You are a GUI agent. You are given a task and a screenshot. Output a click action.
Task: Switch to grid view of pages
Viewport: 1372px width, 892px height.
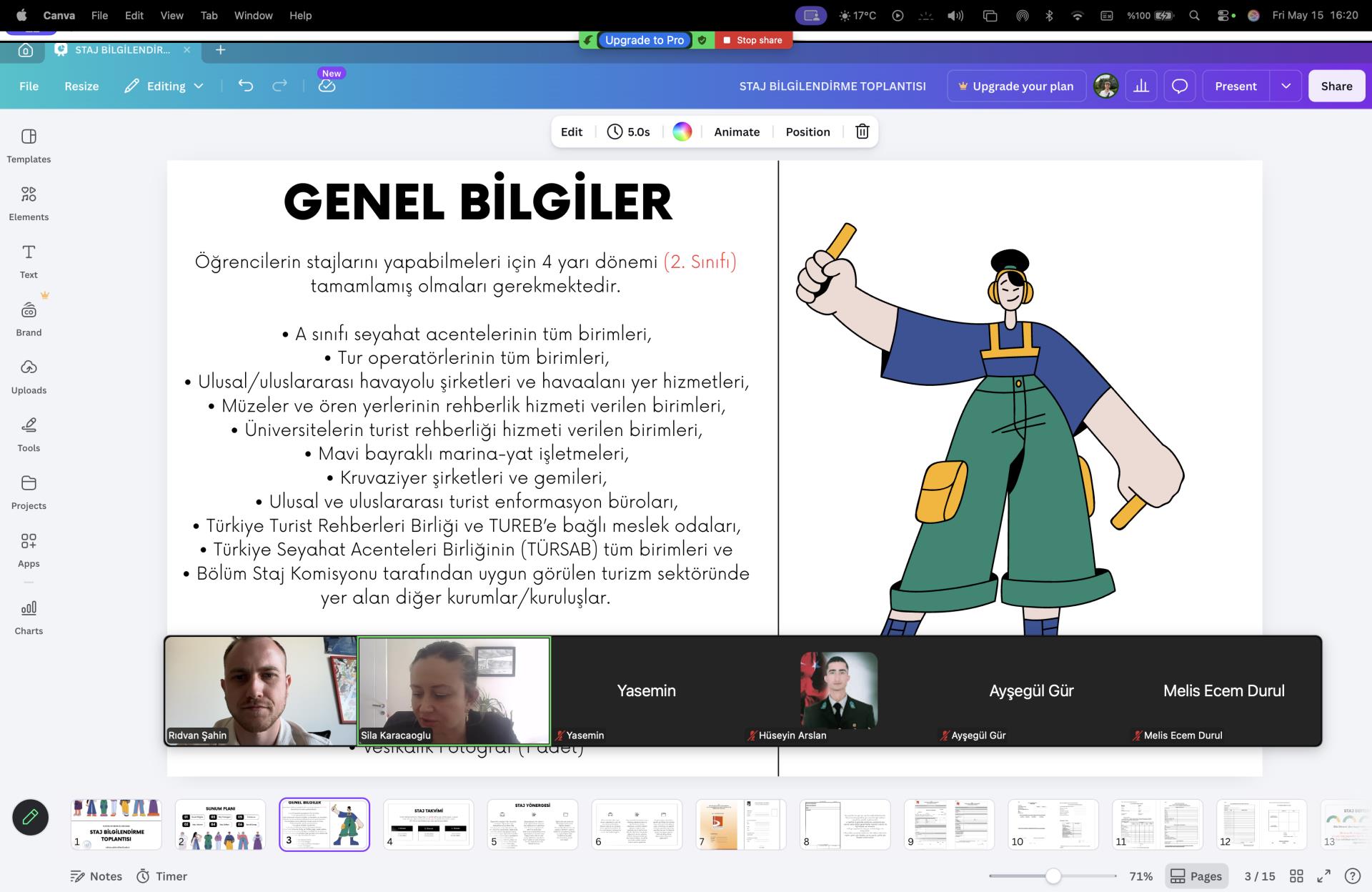(x=1296, y=876)
